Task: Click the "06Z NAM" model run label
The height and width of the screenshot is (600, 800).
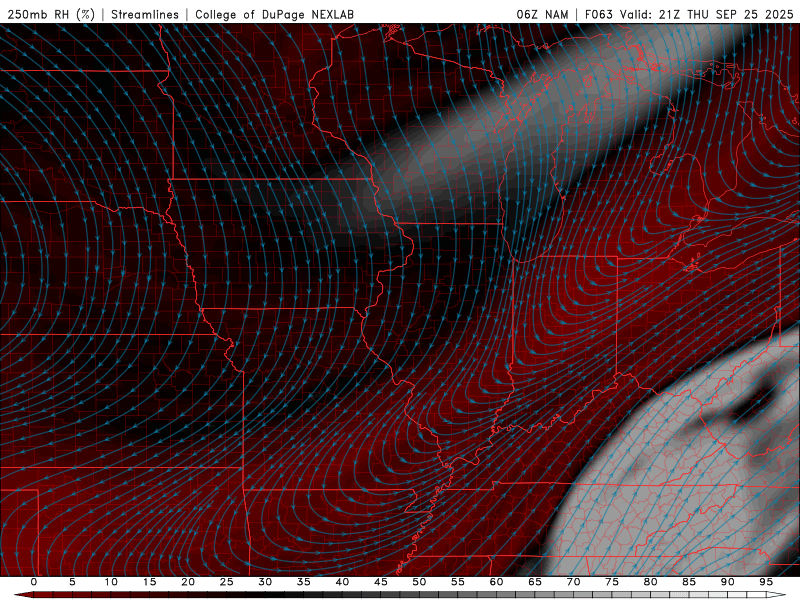Action: point(542,14)
